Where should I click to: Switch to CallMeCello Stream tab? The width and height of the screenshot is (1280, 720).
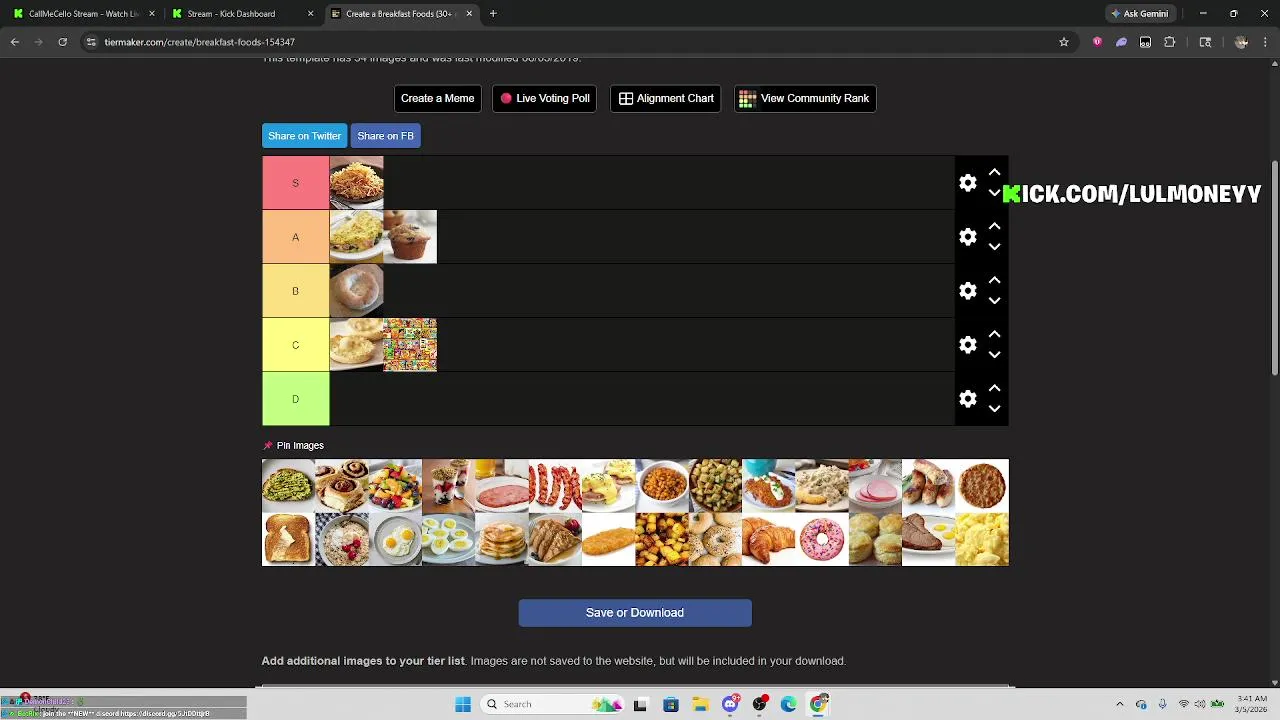83,14
